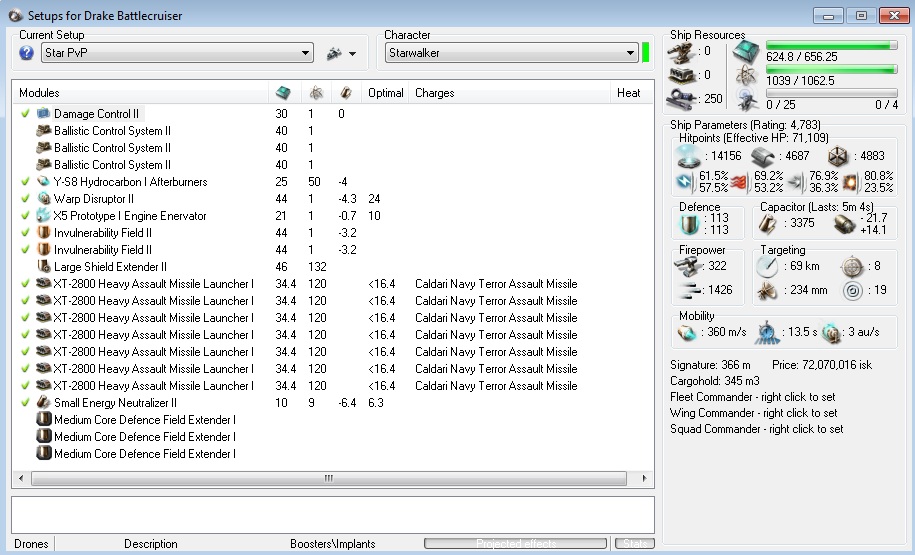This screenshot has height=555, width=915.
Task: Toggle the Small Energy Neutralizer II checkmark
Action: [25, 402]
